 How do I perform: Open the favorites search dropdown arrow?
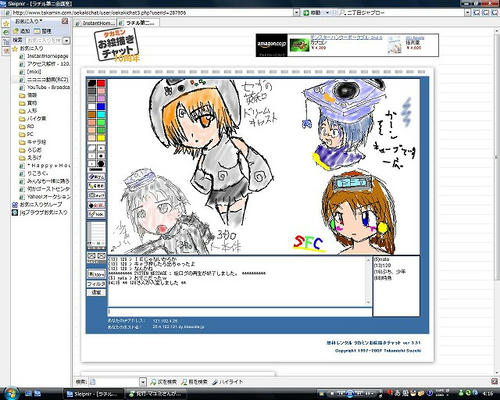coord(67,40)
